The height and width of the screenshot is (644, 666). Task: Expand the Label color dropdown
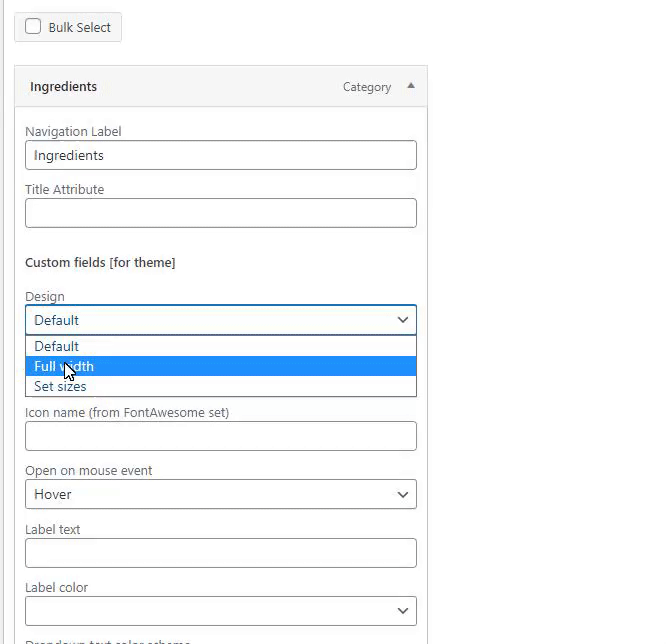pyautogui.click(x=220, y=611)
